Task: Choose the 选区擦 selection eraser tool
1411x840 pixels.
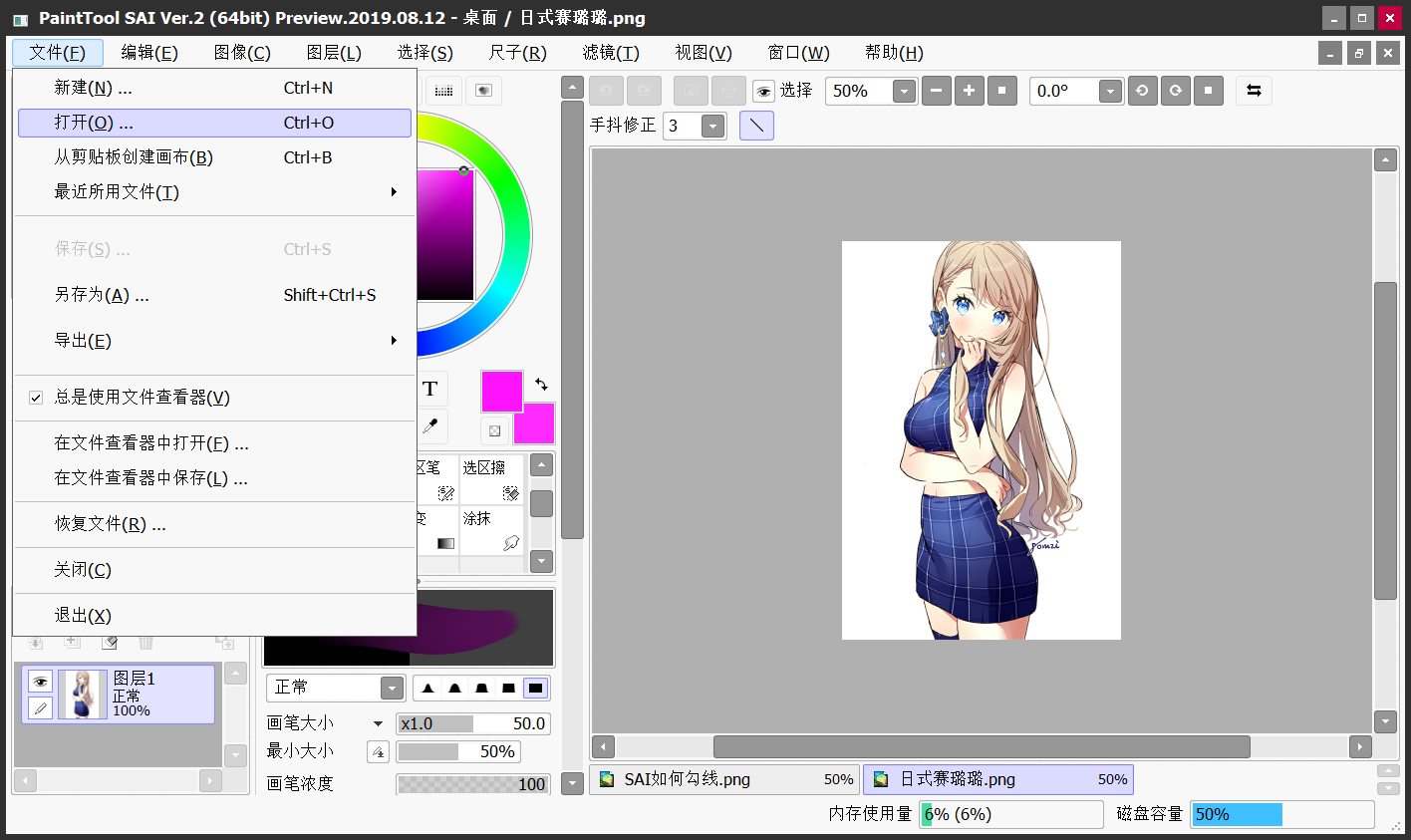Action: point(491,479)
